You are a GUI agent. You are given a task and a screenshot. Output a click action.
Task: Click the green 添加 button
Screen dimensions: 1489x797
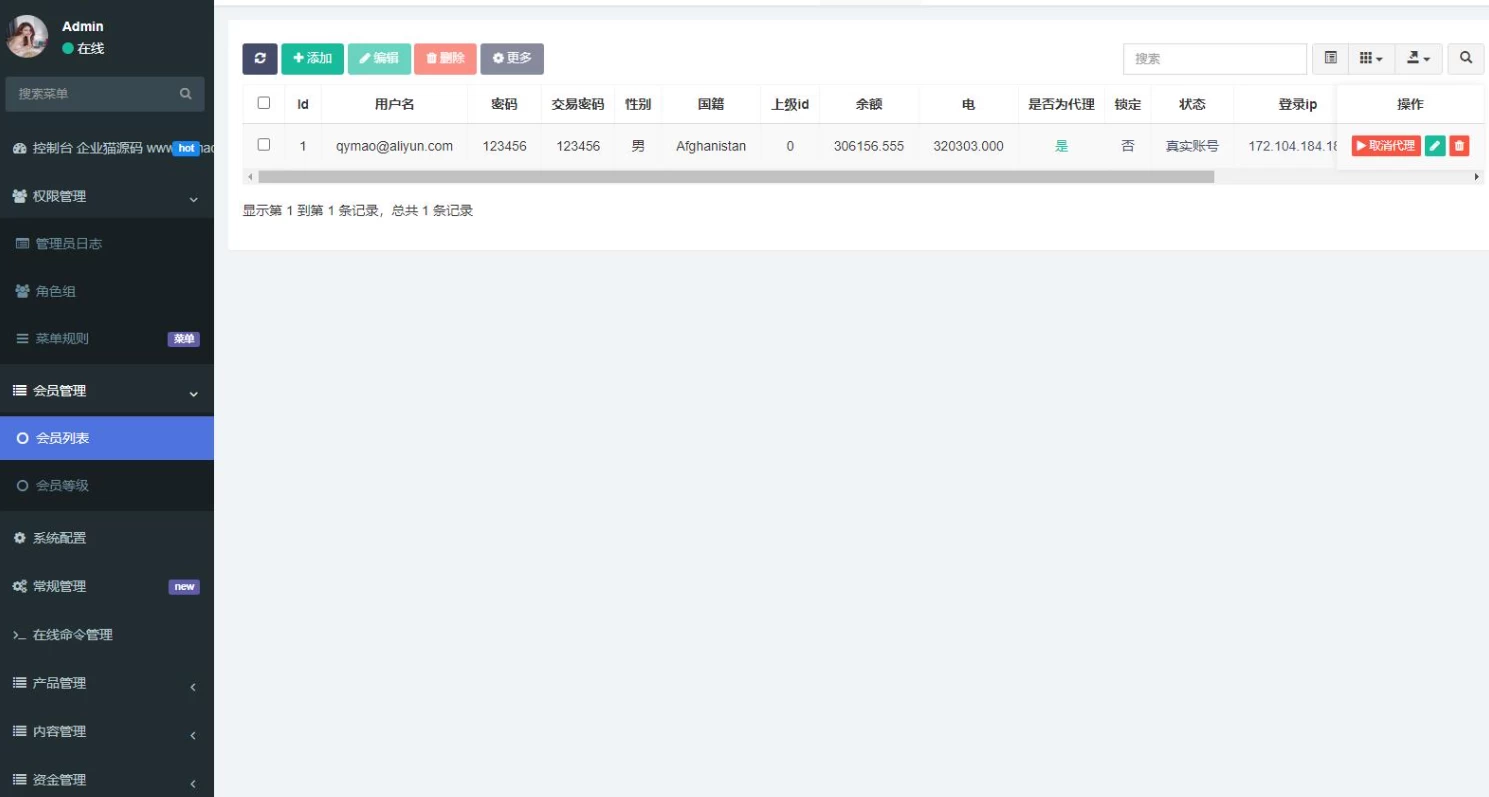(x=312, y=59)
